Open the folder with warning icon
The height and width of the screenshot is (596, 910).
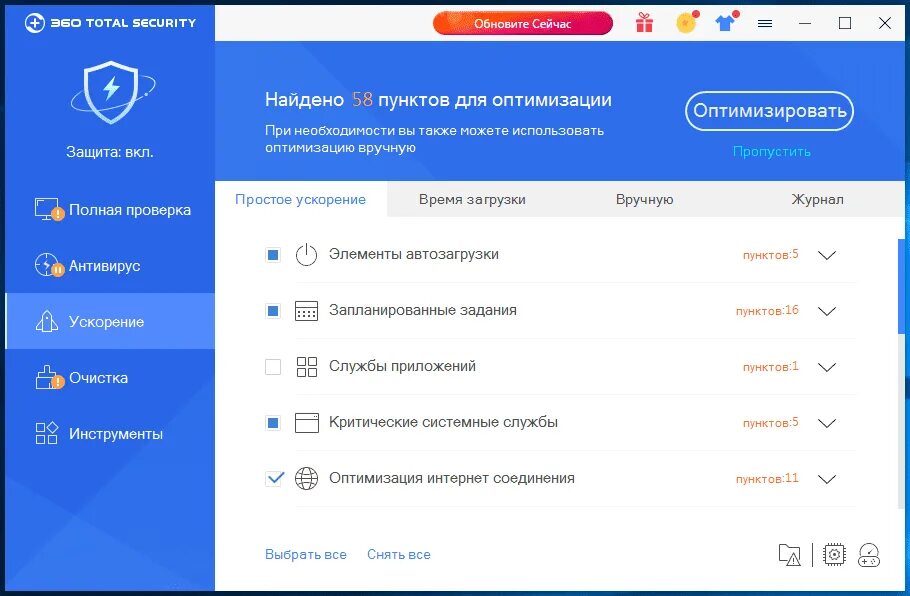coord(789,555)
